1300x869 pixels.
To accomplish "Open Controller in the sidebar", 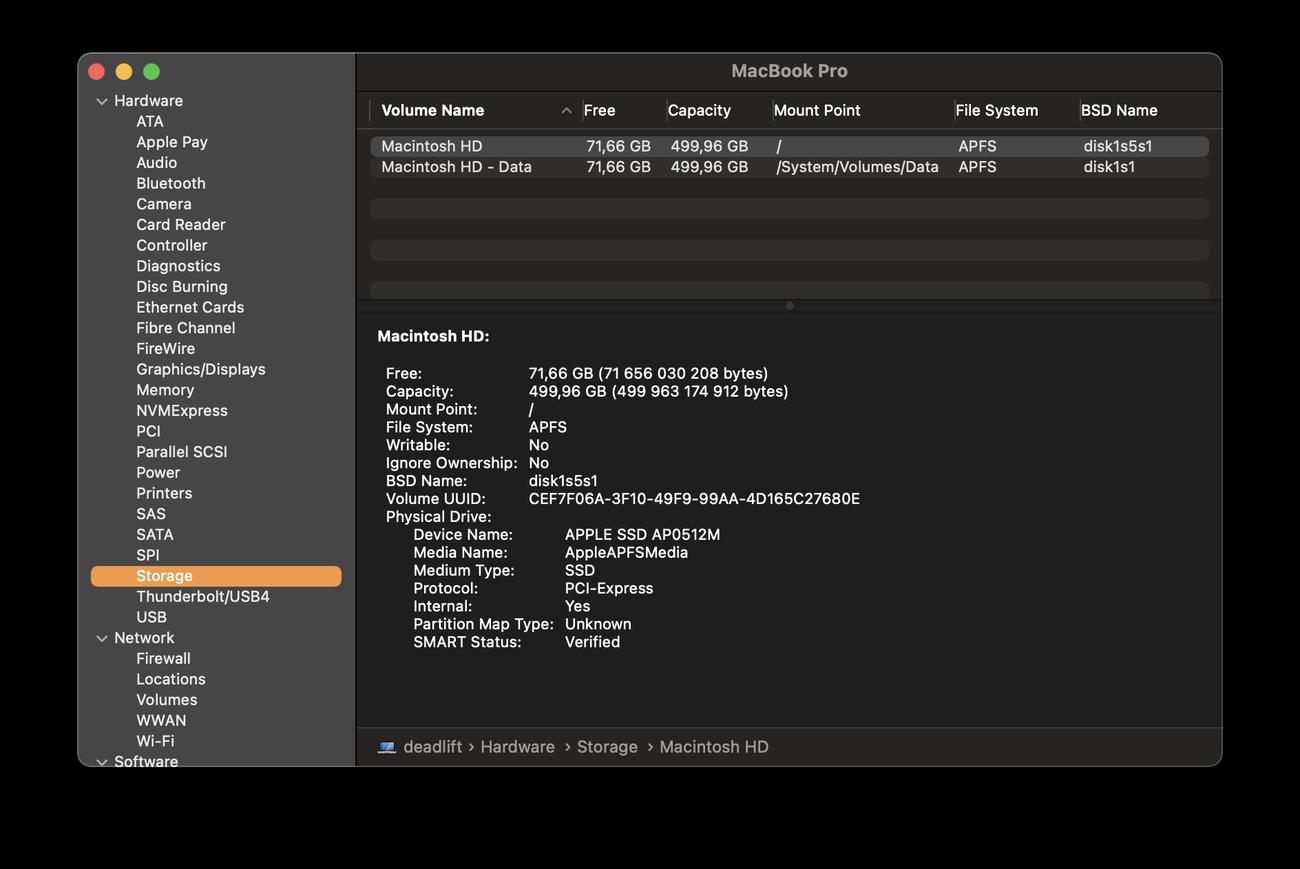I will 172,246.
